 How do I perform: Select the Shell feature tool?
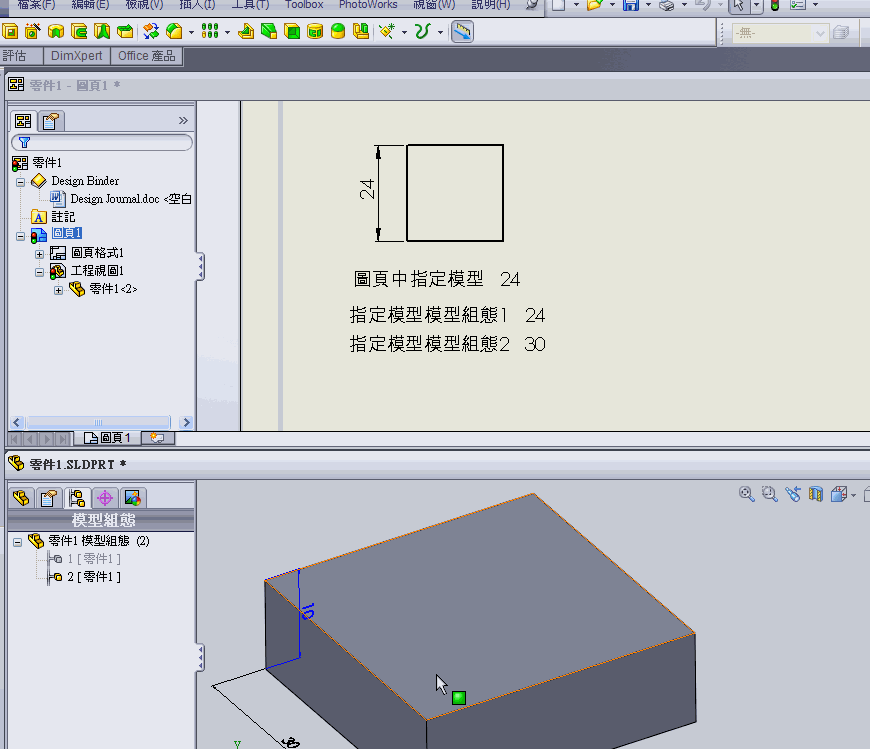(292, 32)
